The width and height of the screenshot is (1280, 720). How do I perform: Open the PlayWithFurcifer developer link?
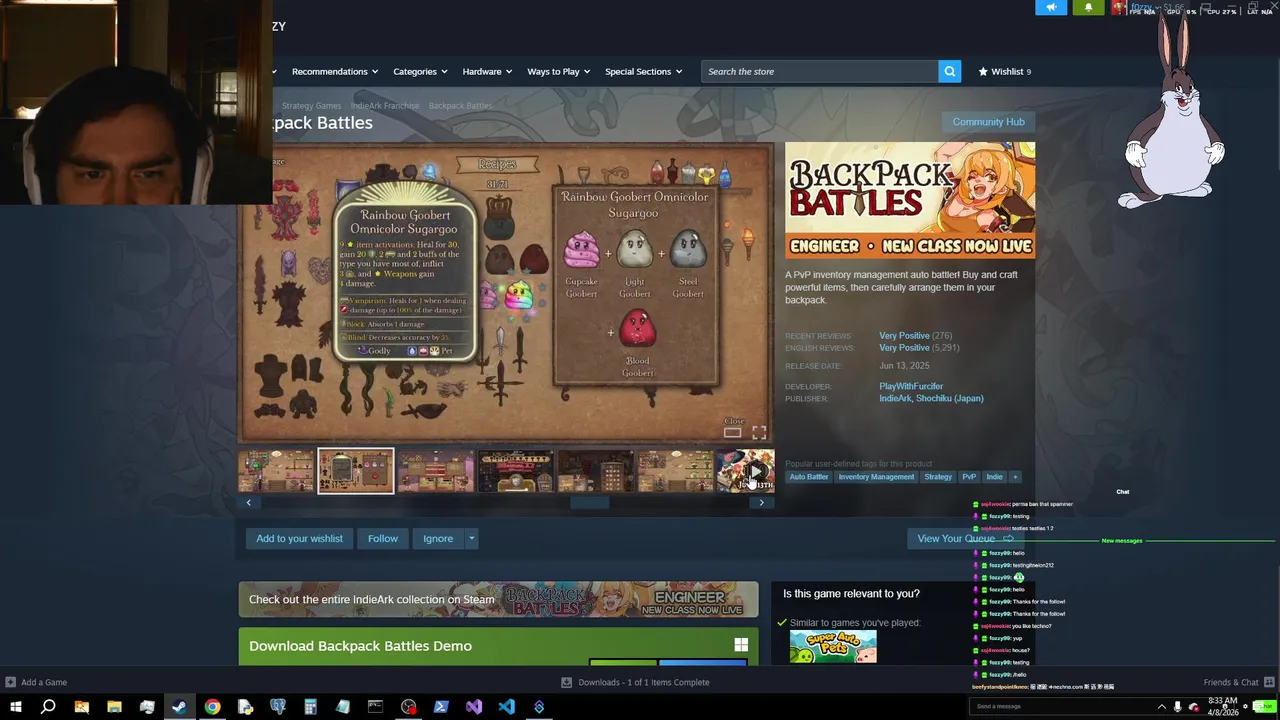pyautogui.click(x=911, y=386)
